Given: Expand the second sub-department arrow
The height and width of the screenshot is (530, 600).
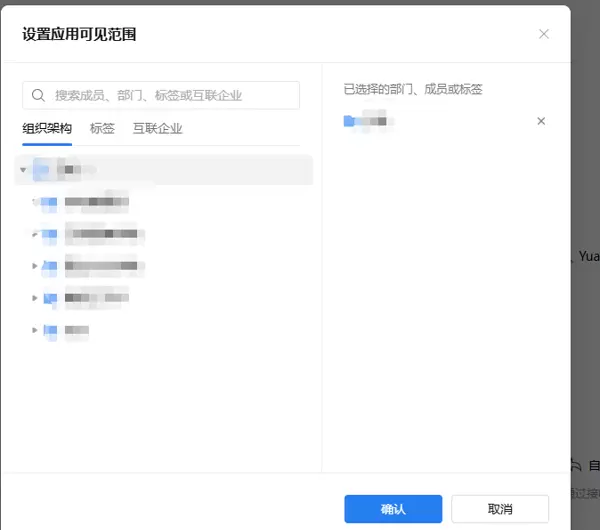Looking at the screenshot, I should pyautogui.click(x=35, y=235).
